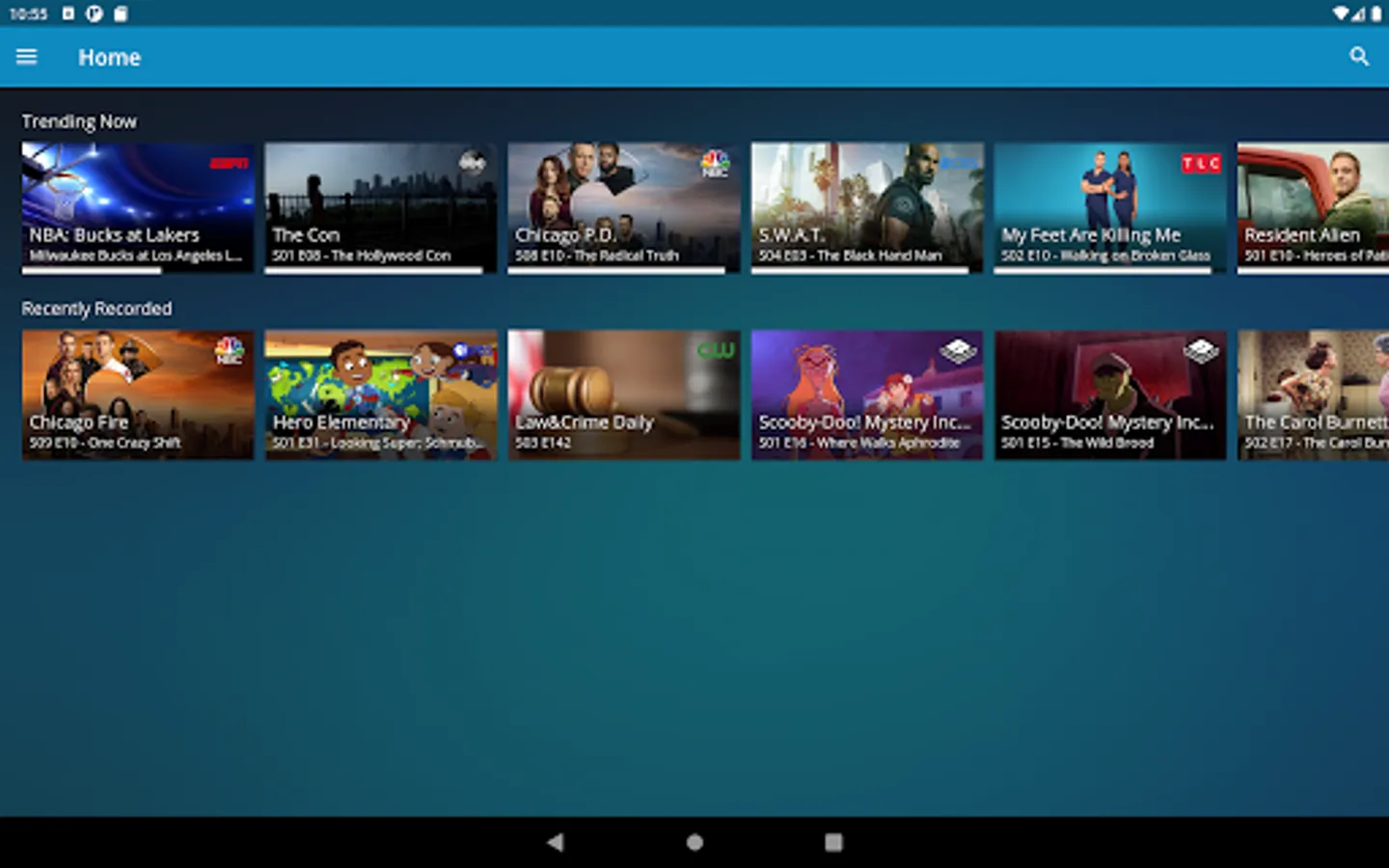Tap the Android home circle button
The width and height of the screenshot is (1389, 868).
[694, 842]
